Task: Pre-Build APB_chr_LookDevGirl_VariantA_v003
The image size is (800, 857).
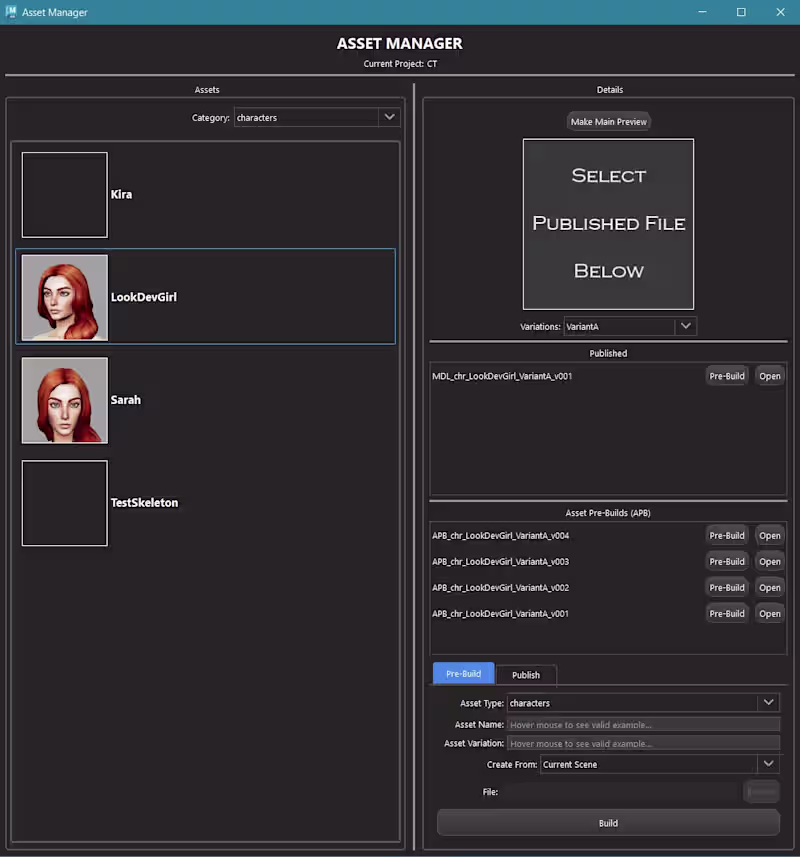Action: (727, 561)
